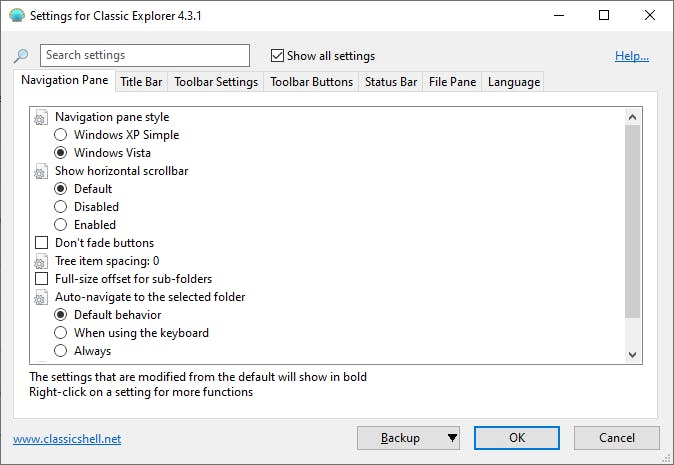Click the scroll down arrow in settings list
The width and height of the screenshot is (674, 465).
point(632,355)
